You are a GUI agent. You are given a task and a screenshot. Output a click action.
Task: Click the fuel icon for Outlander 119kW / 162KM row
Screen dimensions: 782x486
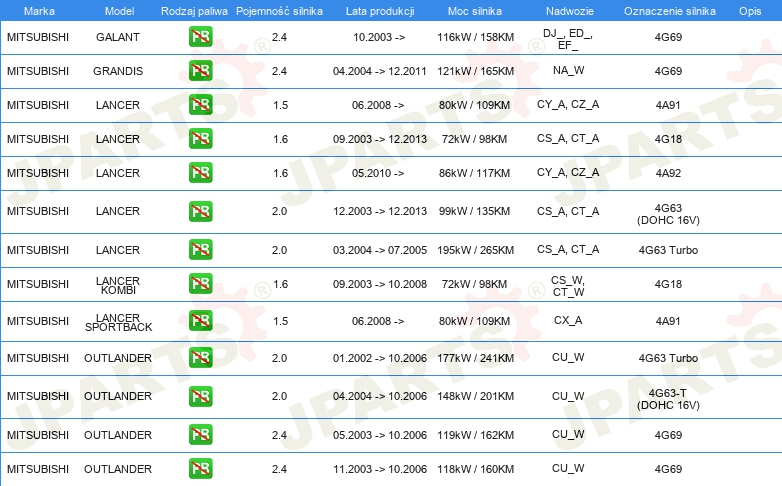200,434
